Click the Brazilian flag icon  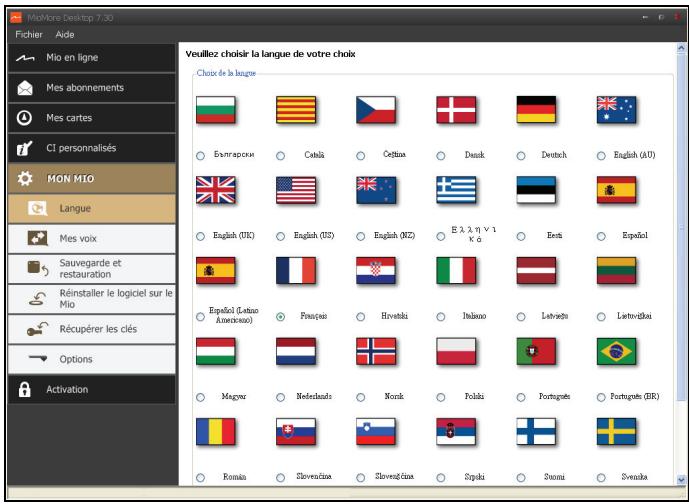(x=616, y=351)
